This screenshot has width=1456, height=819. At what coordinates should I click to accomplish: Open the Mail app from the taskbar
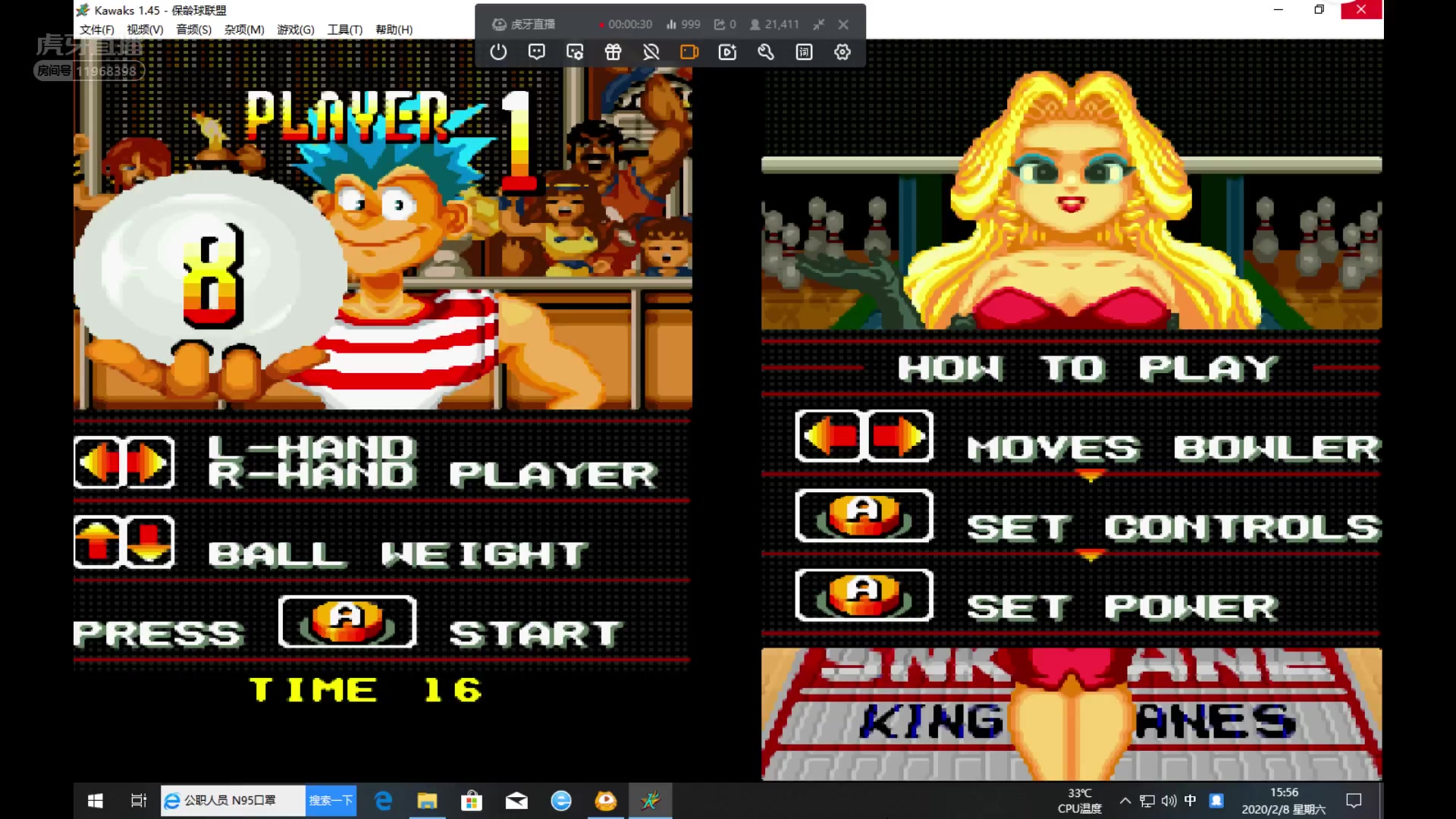click(x=516, y=801)
